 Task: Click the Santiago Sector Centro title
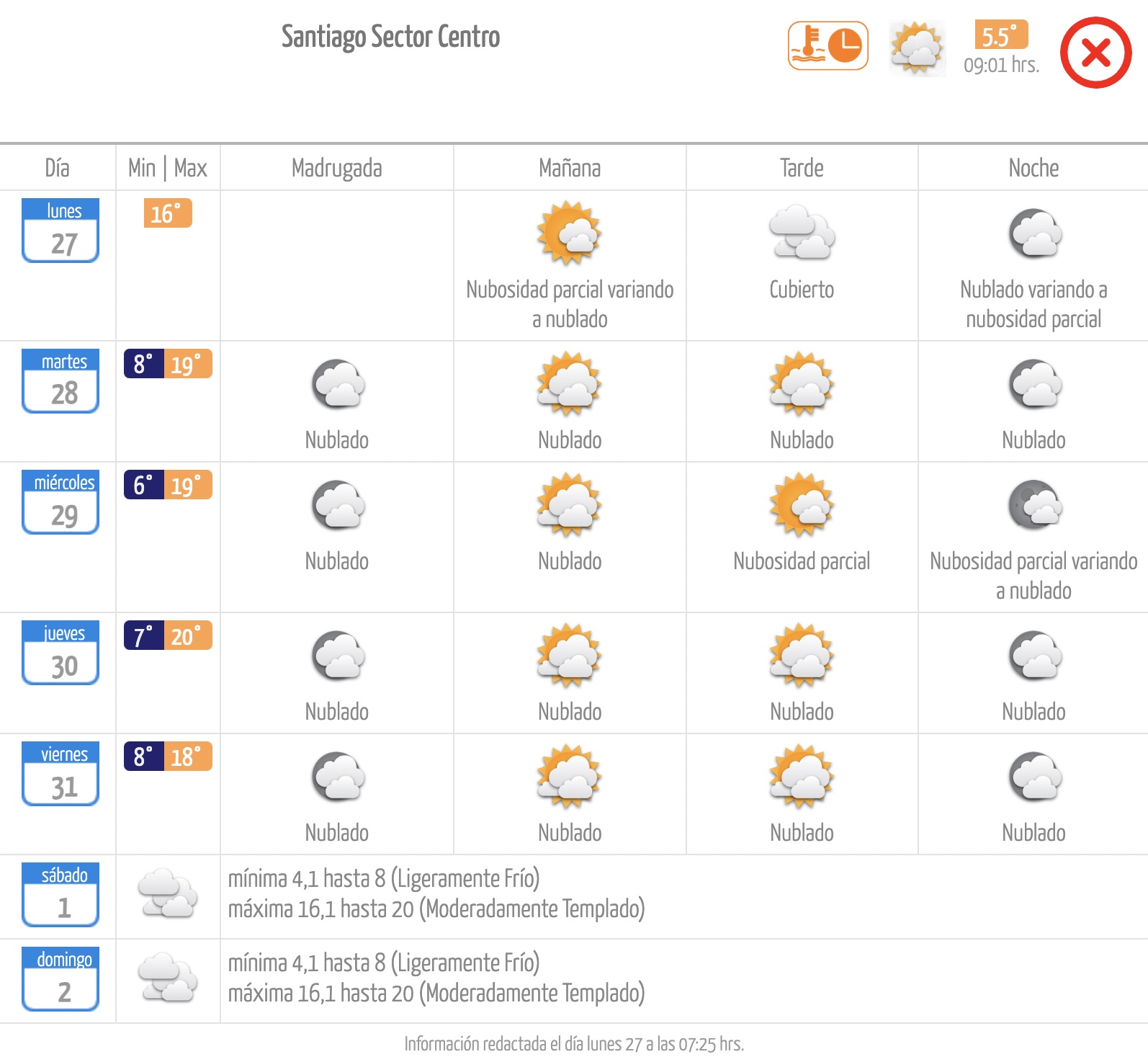point(390,37)
